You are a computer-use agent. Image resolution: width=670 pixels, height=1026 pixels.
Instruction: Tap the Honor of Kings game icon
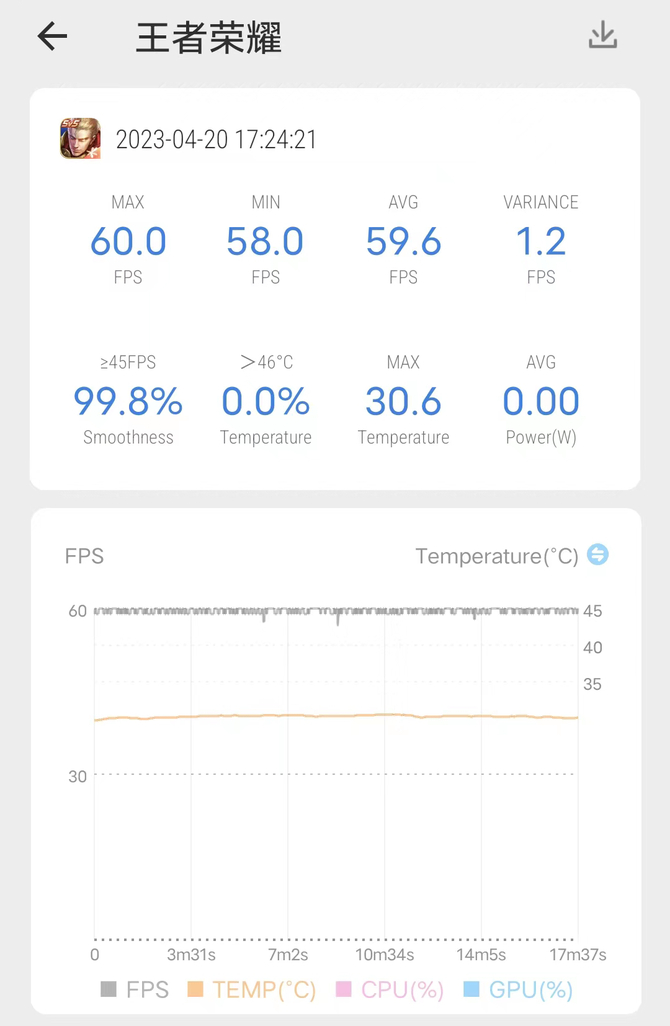(x=80, y=139)
